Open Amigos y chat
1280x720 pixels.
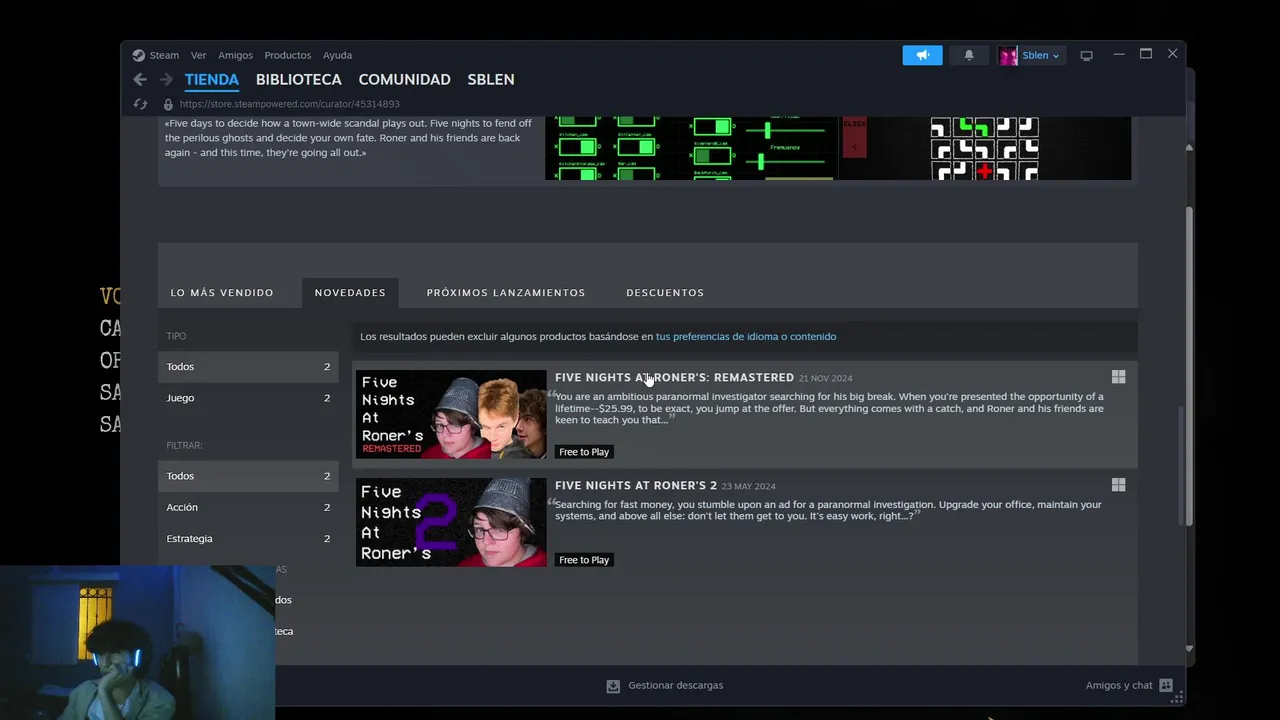tap(1119, 686)
